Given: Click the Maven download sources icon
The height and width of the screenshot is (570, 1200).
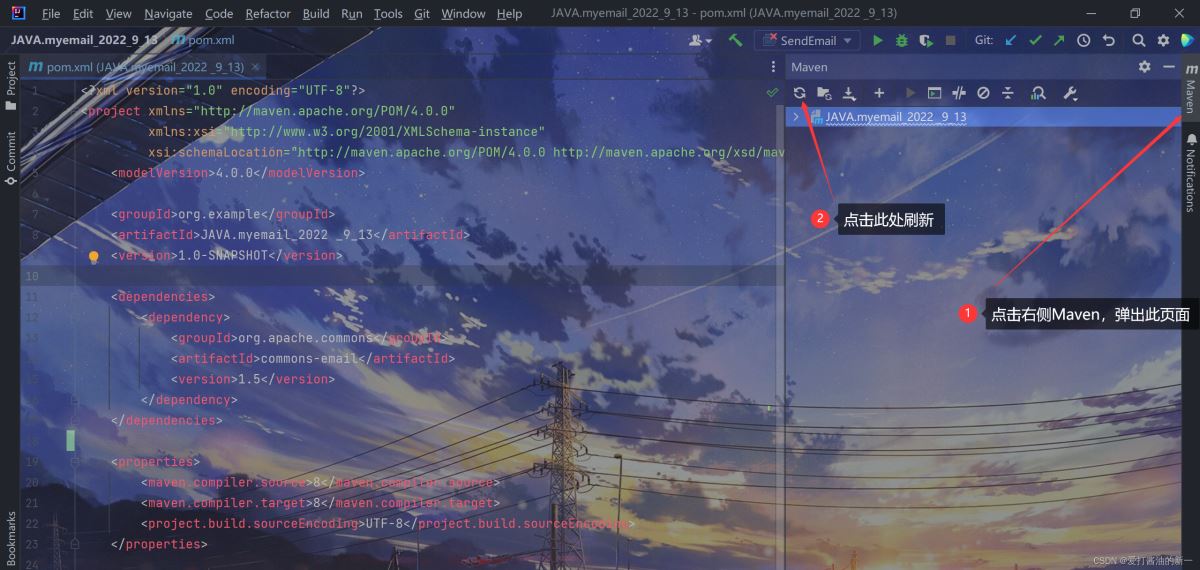Looking at the screenshot, I should coord(849,93).
